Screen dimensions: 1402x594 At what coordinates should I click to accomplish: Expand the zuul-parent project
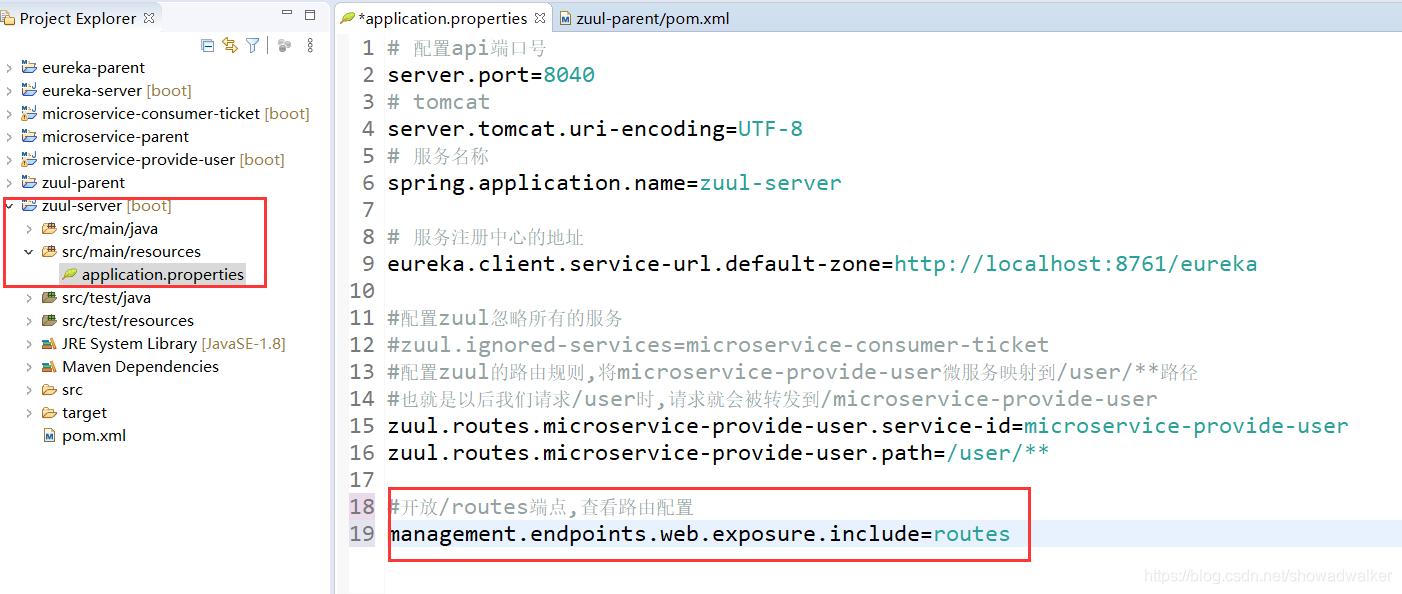click(x=10, y=183)
